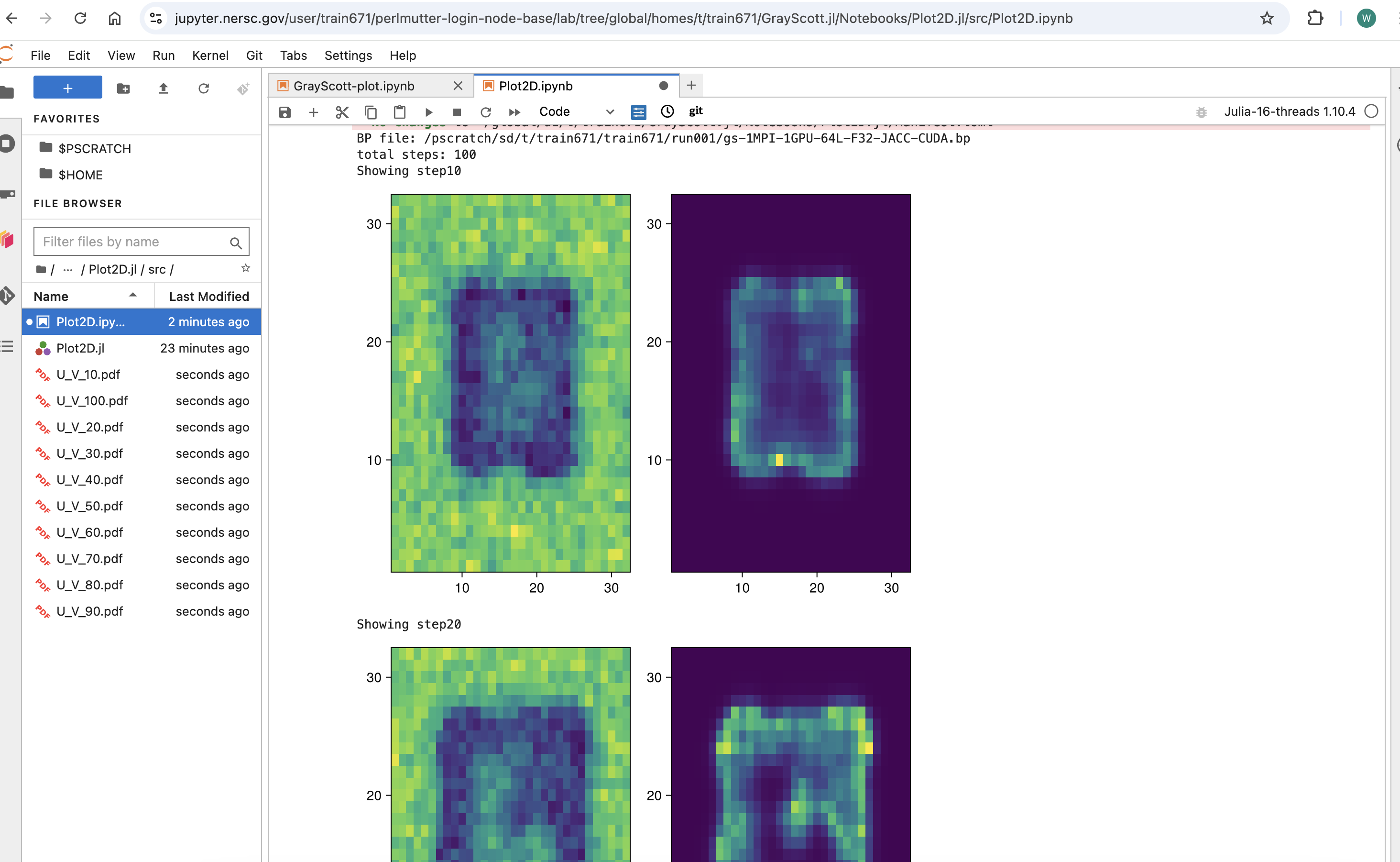1400x862 pixels.
Task: Select U_V_10.pdf in file browser
Action: 142,375
